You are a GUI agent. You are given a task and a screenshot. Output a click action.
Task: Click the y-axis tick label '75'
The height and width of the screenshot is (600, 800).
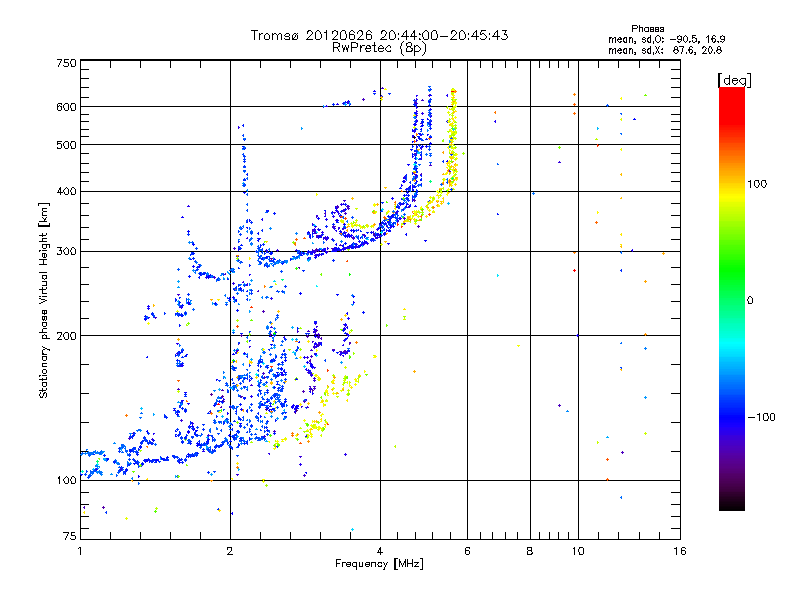click(x=70, y=536)
